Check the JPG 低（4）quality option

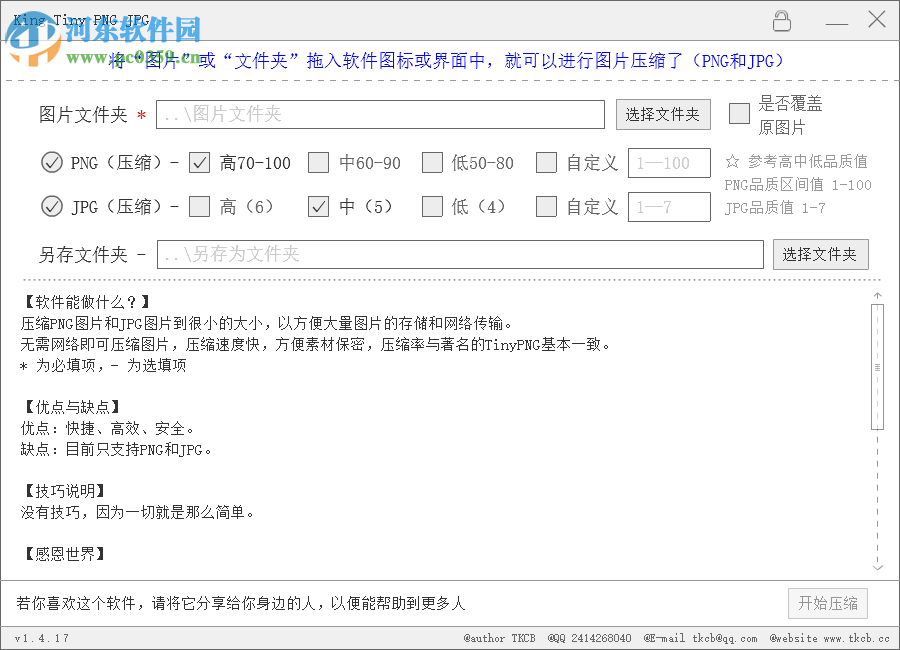(x=432, y=207)
